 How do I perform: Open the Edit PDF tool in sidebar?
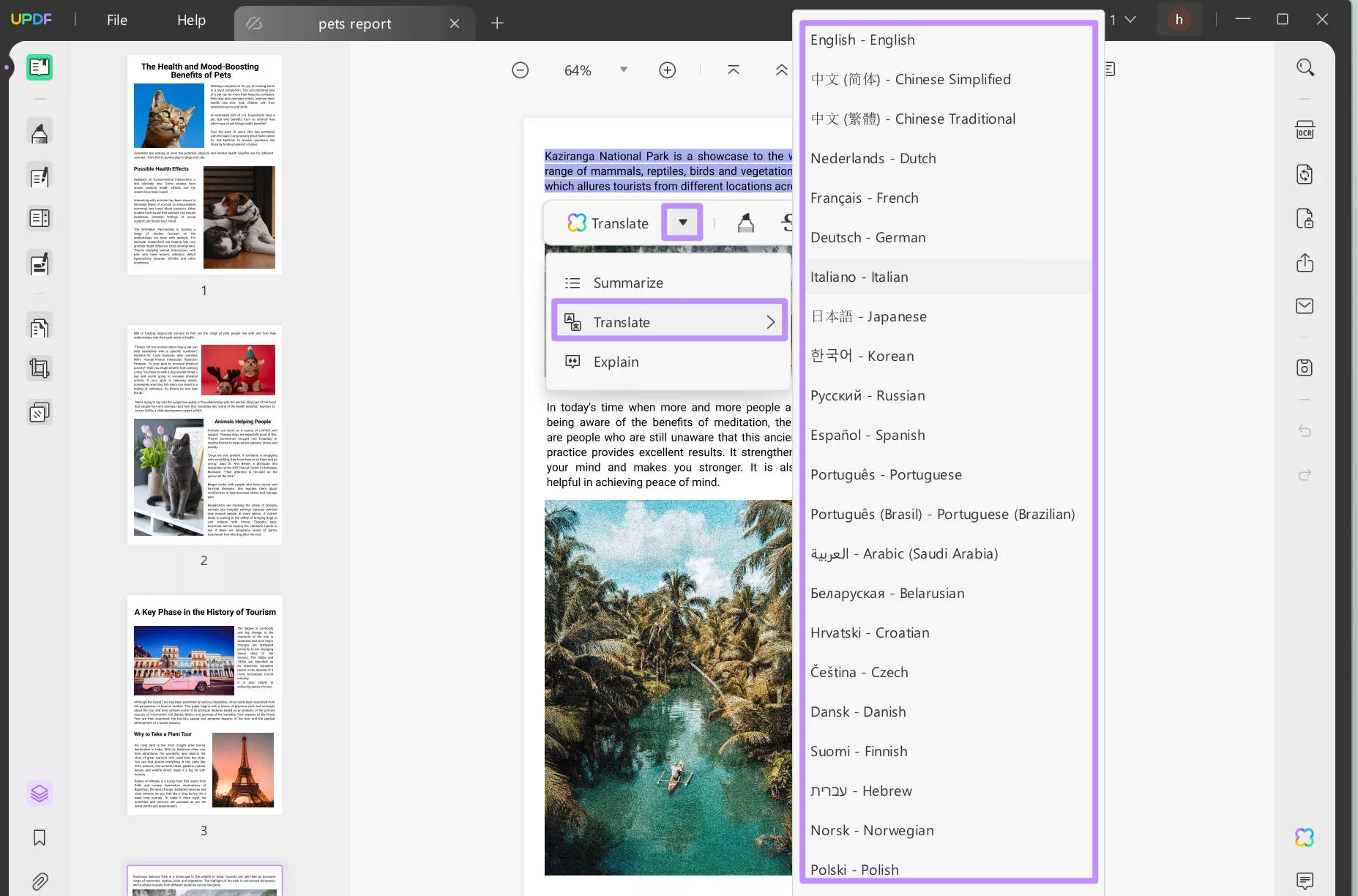[x=40, y=176]
